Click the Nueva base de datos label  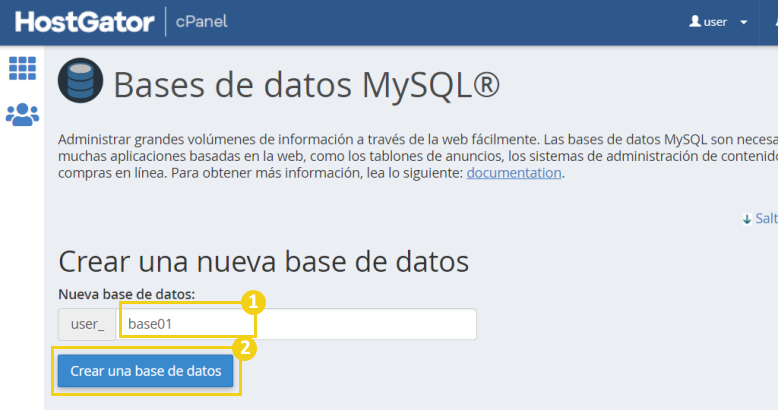tap(127, 294)
